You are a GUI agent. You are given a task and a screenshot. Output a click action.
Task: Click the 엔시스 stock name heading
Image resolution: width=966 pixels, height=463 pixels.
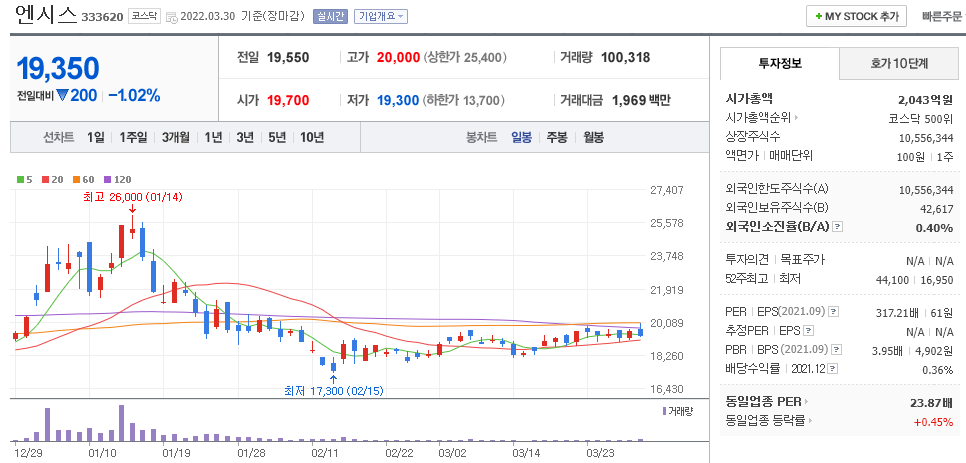tap(45, 15)
